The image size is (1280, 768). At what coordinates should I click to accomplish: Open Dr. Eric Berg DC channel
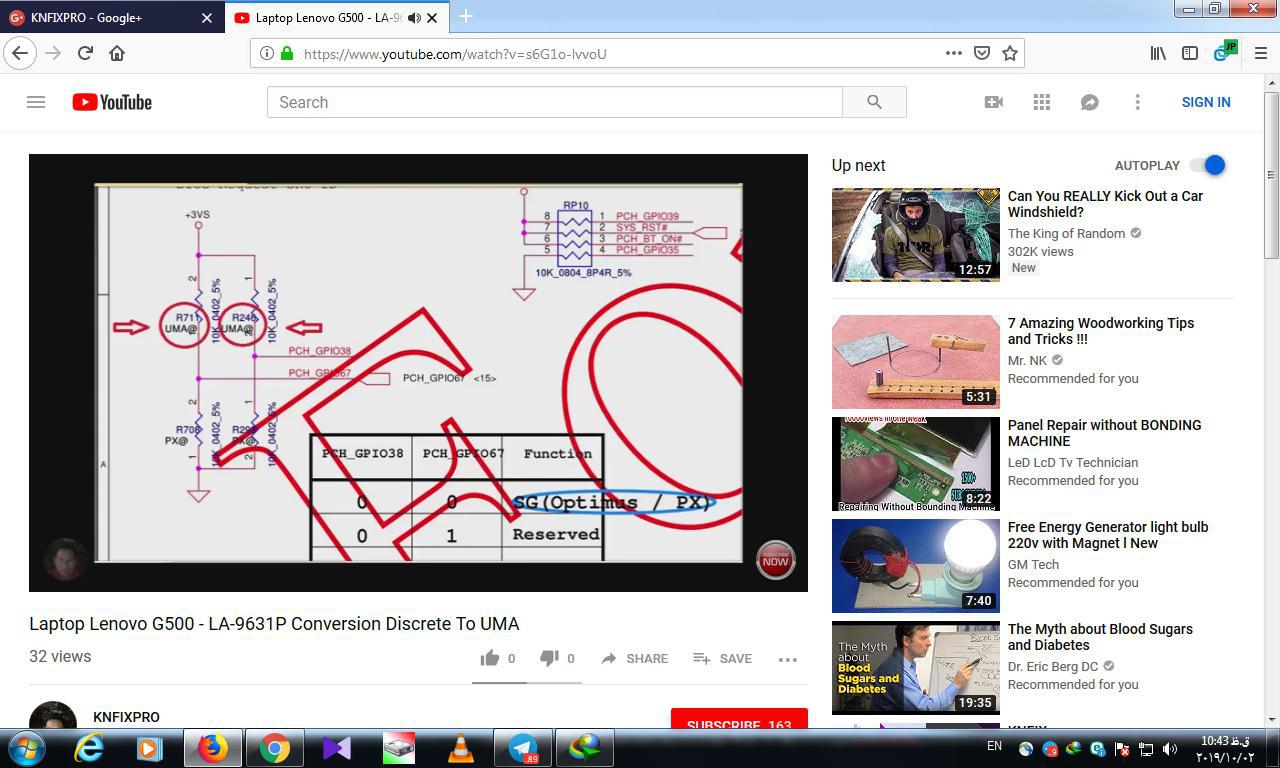click(1053, 666)
